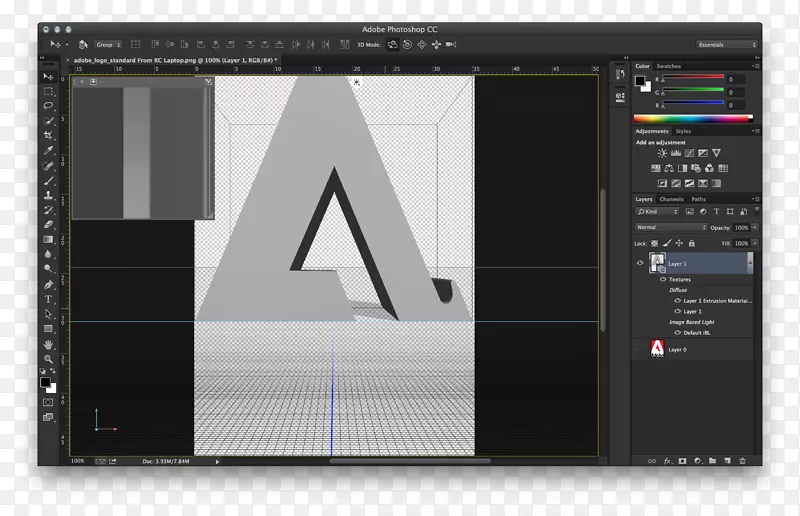This screenshot has height=516, width=800.
Task: Switch to the Swatches tab
Action: tap(669, 66)
